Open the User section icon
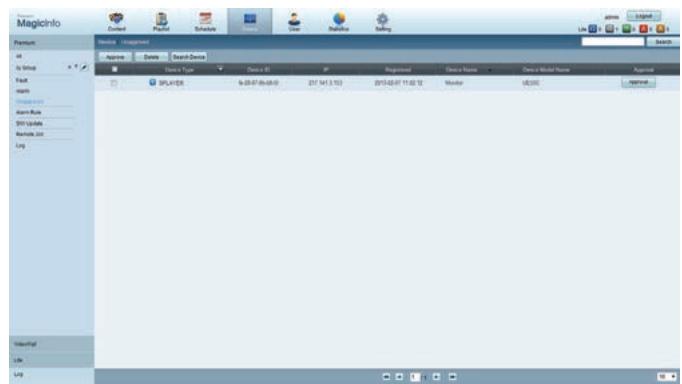 coord(294,21)
